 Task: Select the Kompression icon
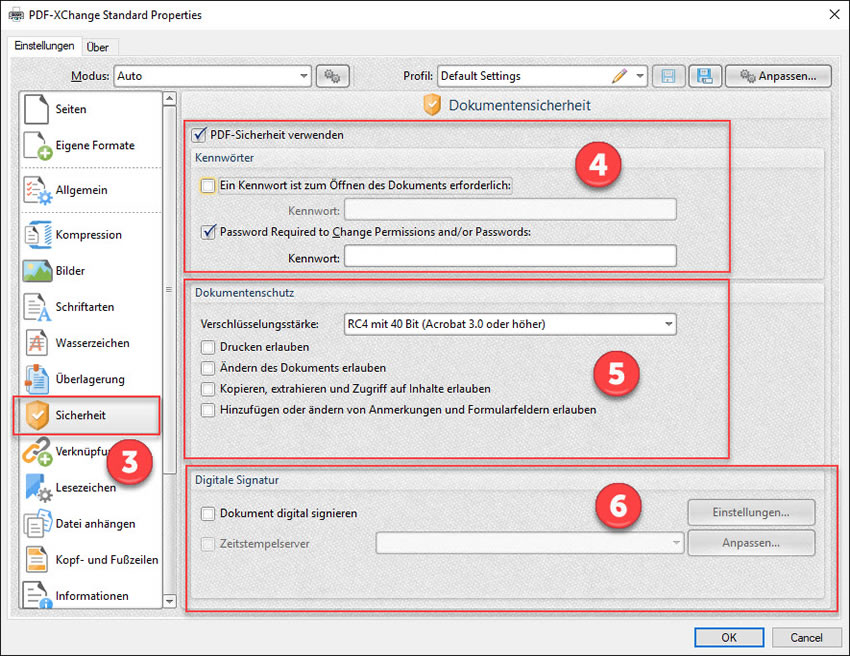click(37, 235)
